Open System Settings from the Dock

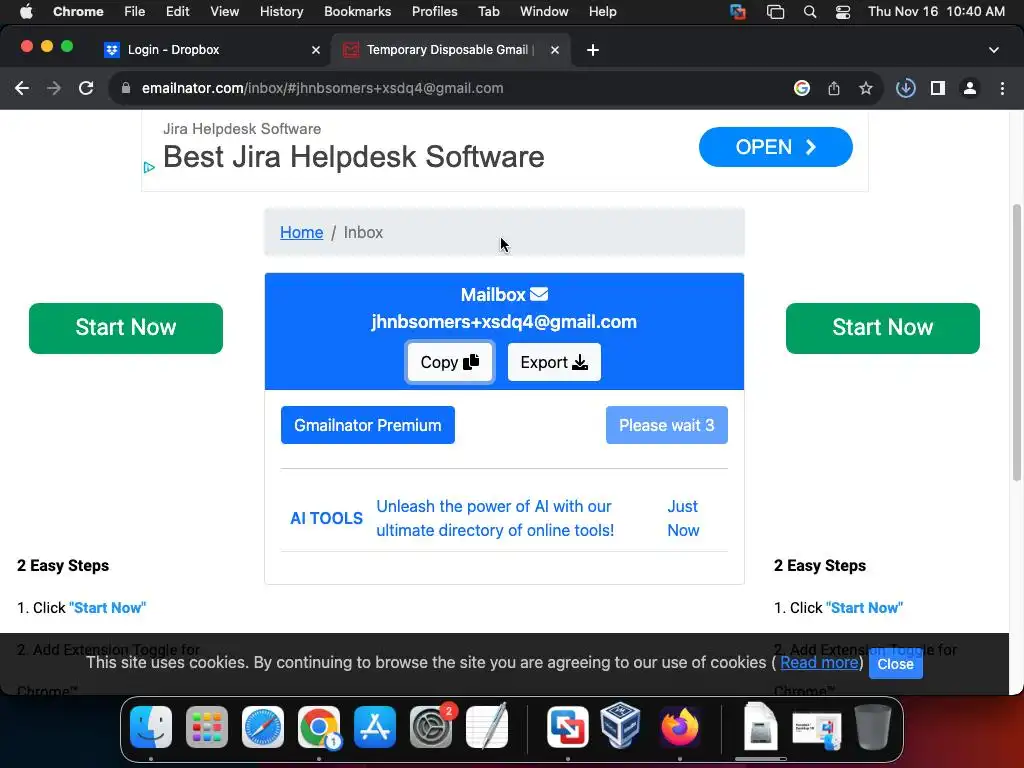431,727
